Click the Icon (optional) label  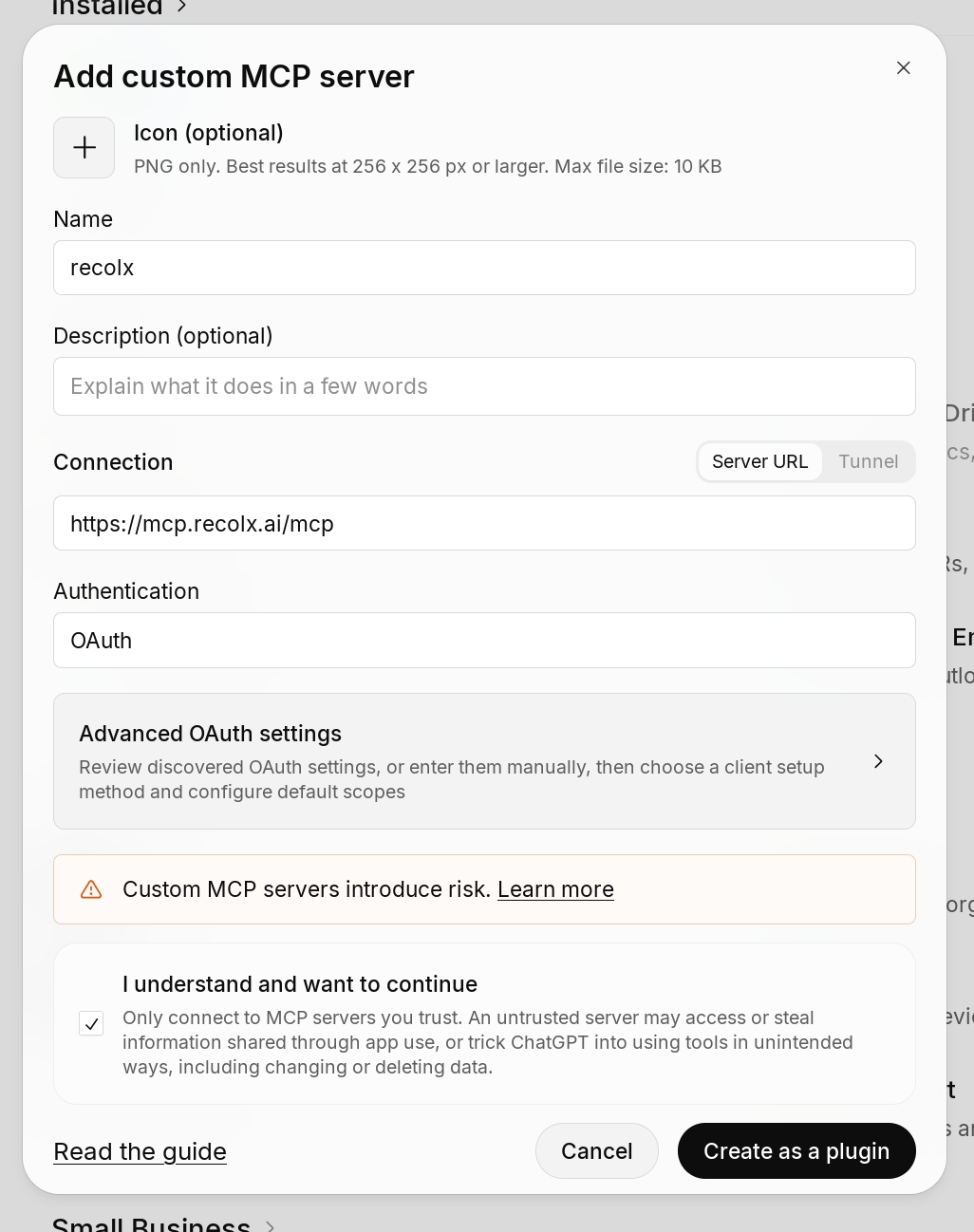[x=209, y=133]
